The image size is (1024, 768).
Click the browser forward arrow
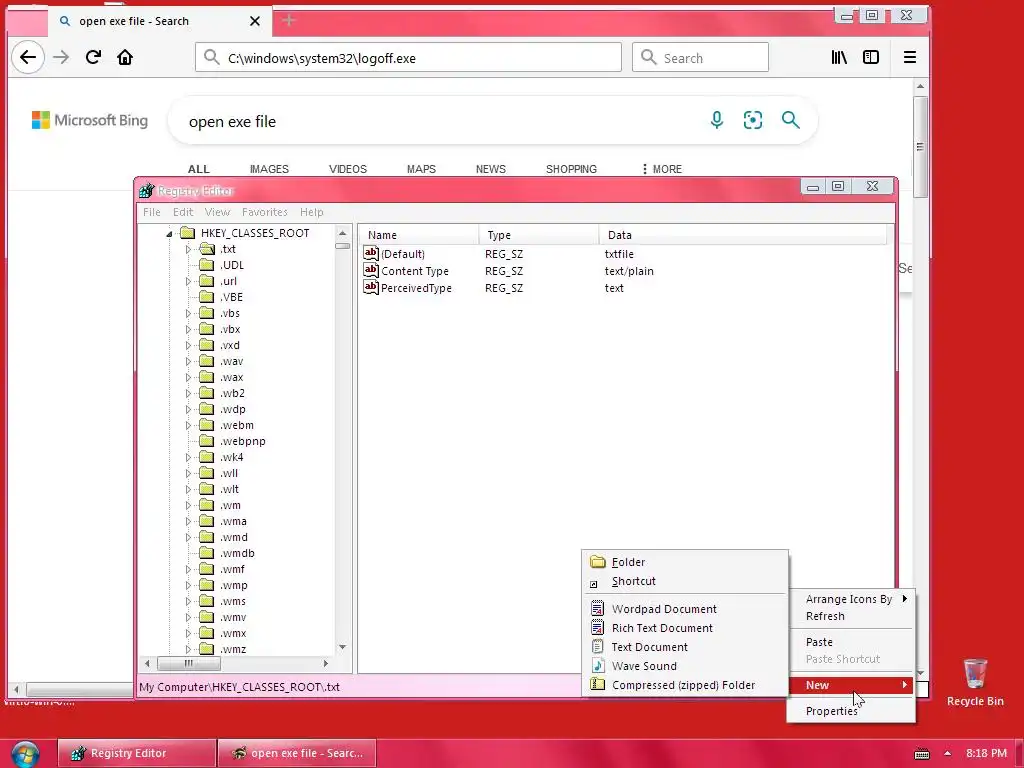(x=61, y=57)
